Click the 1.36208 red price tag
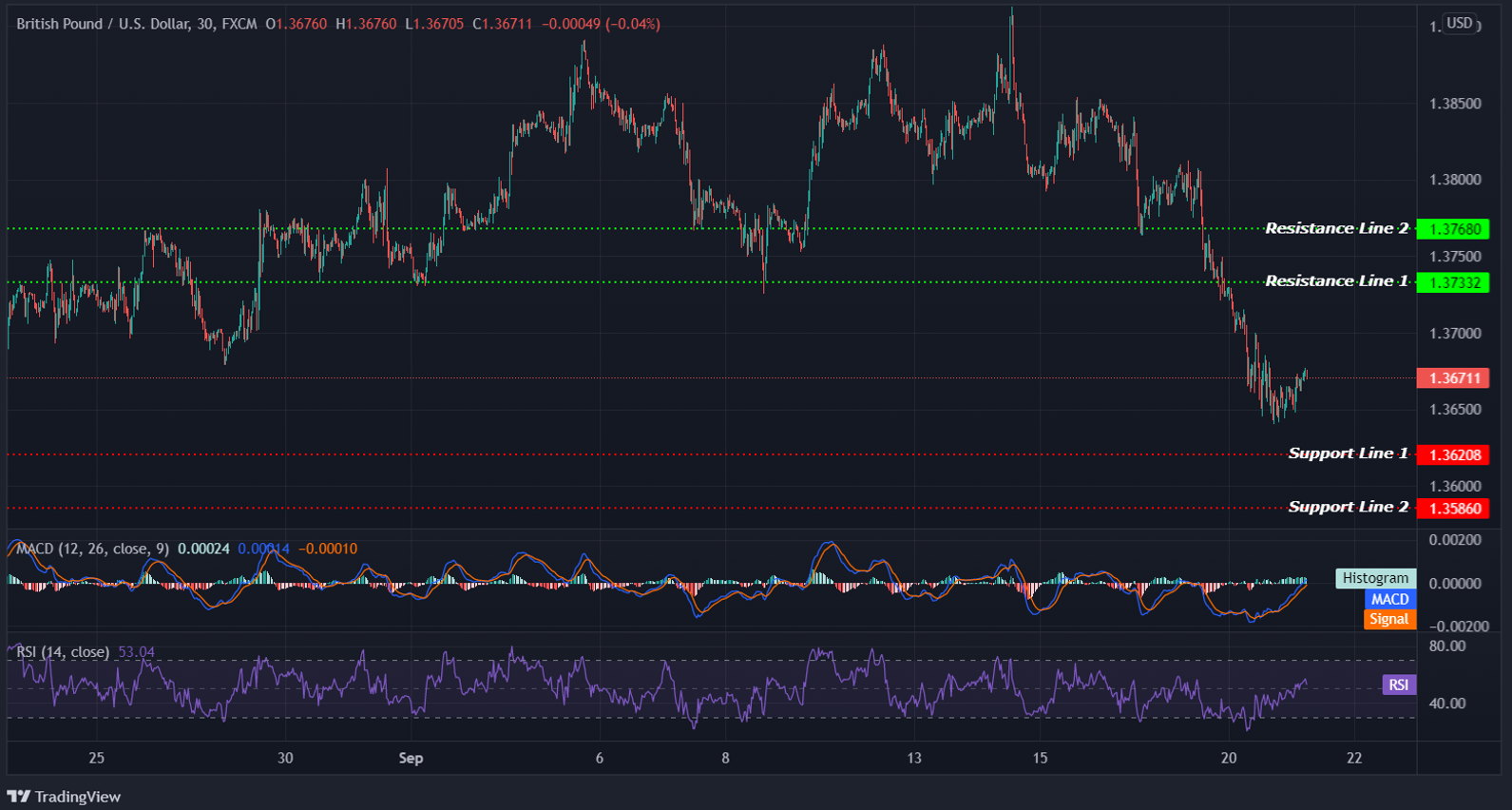 1452,454
